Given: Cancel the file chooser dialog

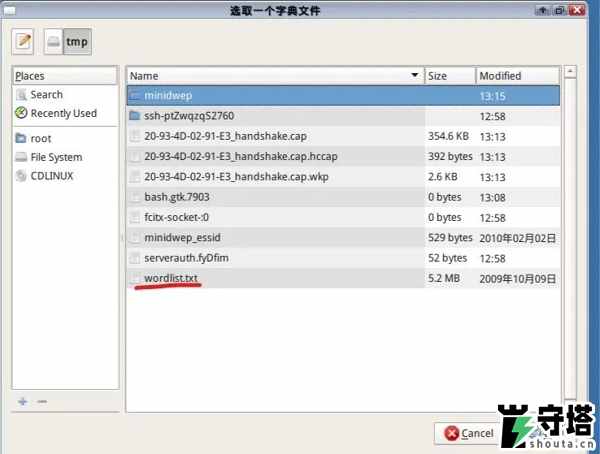Looking at the screenshot, I should click(470, 433).
